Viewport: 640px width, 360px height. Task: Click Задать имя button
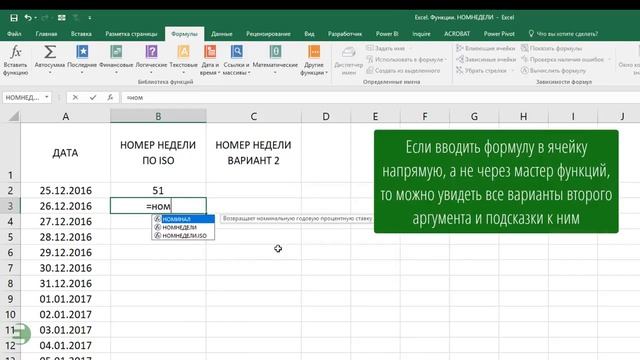click(386, 48)
